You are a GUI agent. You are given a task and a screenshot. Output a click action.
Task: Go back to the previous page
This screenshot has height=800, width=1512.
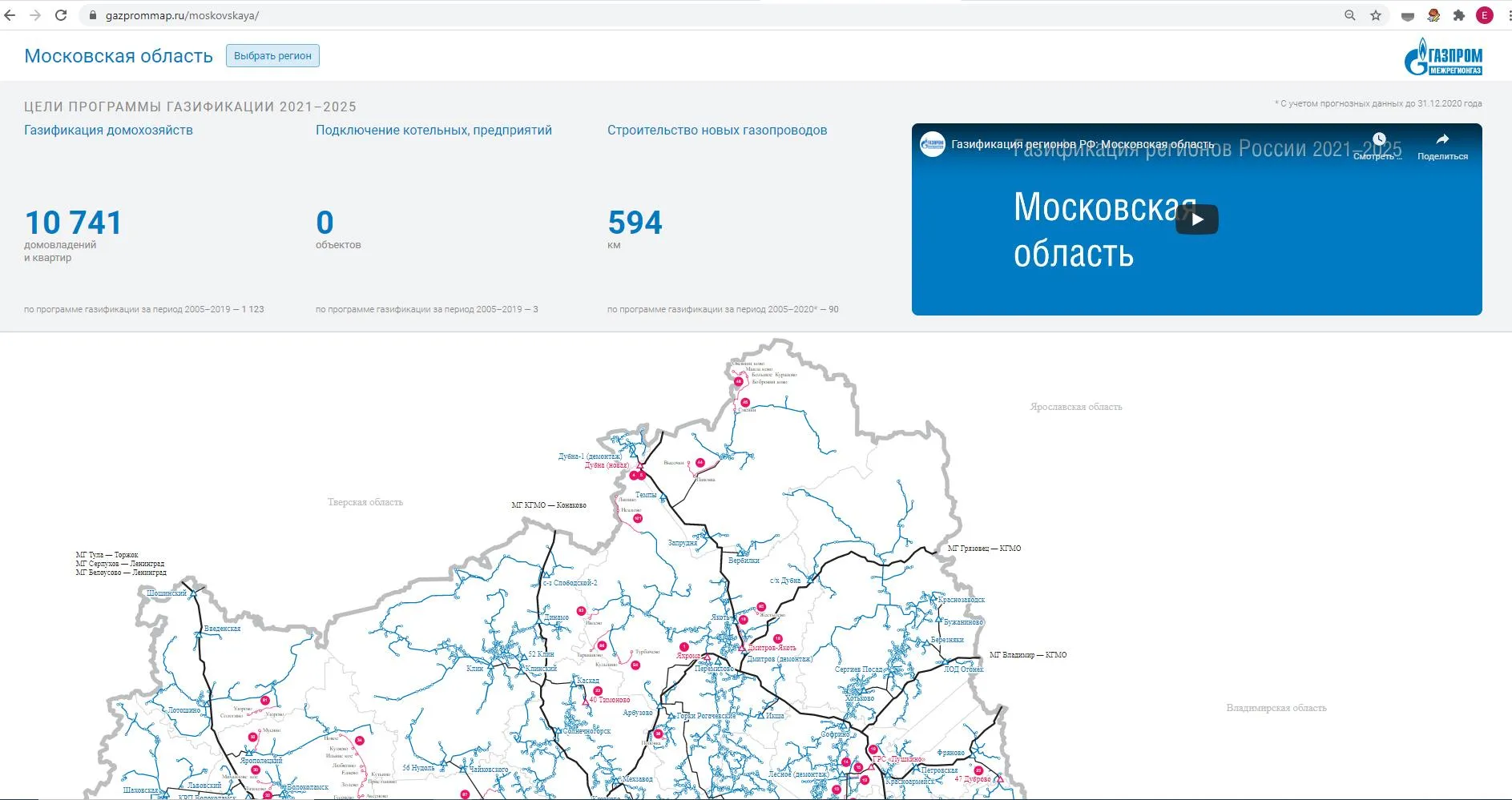[x=10, y=15]
